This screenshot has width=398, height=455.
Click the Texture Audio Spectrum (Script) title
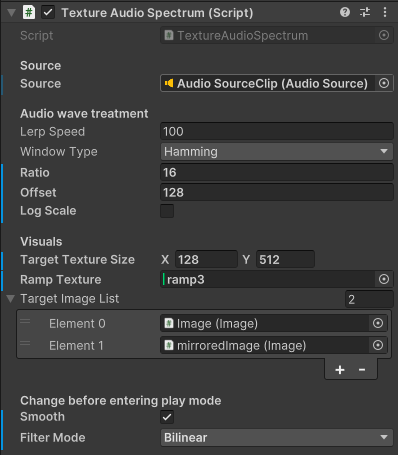(x=157, y=13)
